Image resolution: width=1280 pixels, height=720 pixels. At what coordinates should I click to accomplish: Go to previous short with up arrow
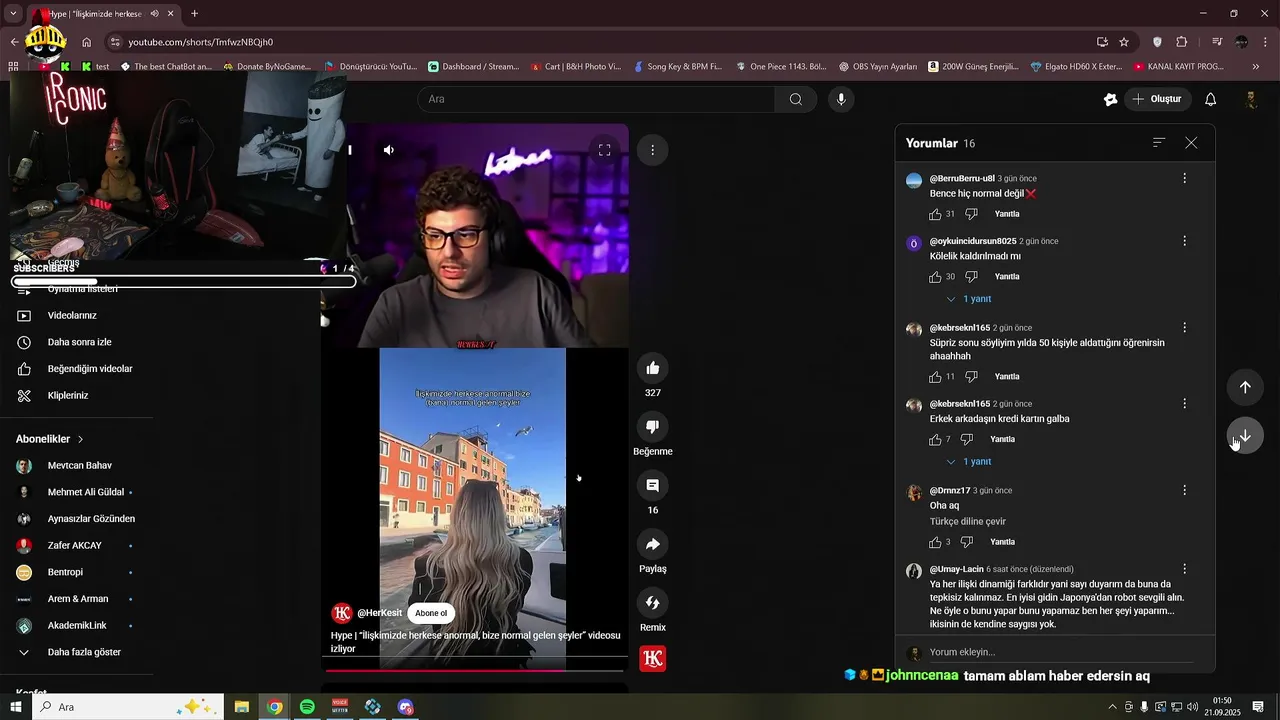pos(1245,387)
